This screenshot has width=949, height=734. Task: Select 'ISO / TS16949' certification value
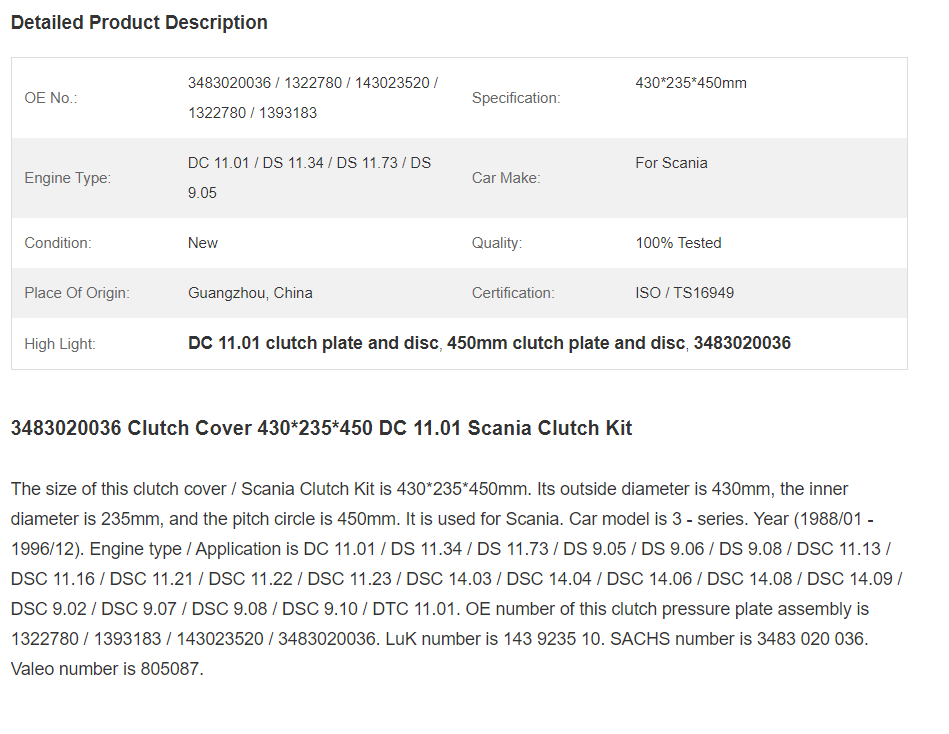click(x=684, y=293)
